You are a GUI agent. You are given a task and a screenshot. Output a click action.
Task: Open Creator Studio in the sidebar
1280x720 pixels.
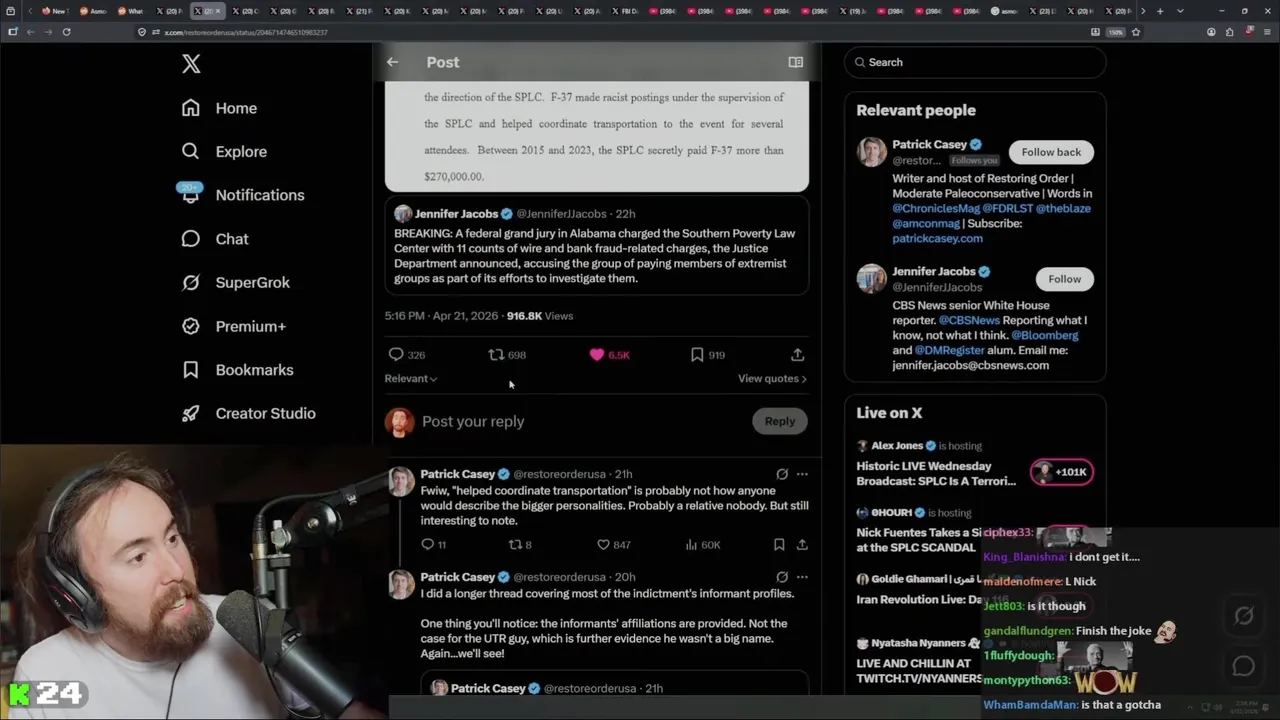[x=248, y=413]
